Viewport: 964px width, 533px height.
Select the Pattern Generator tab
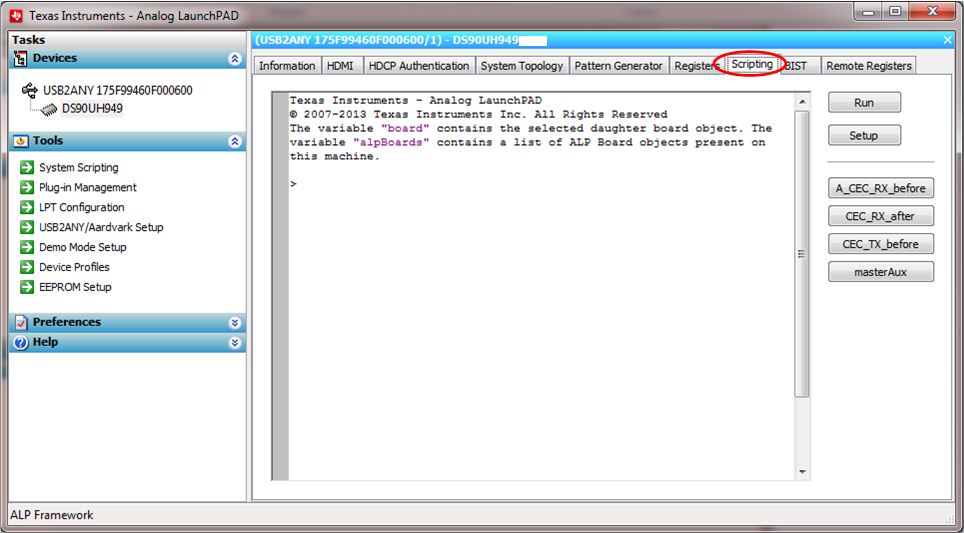pyautogui.click(x=618, y=66)
